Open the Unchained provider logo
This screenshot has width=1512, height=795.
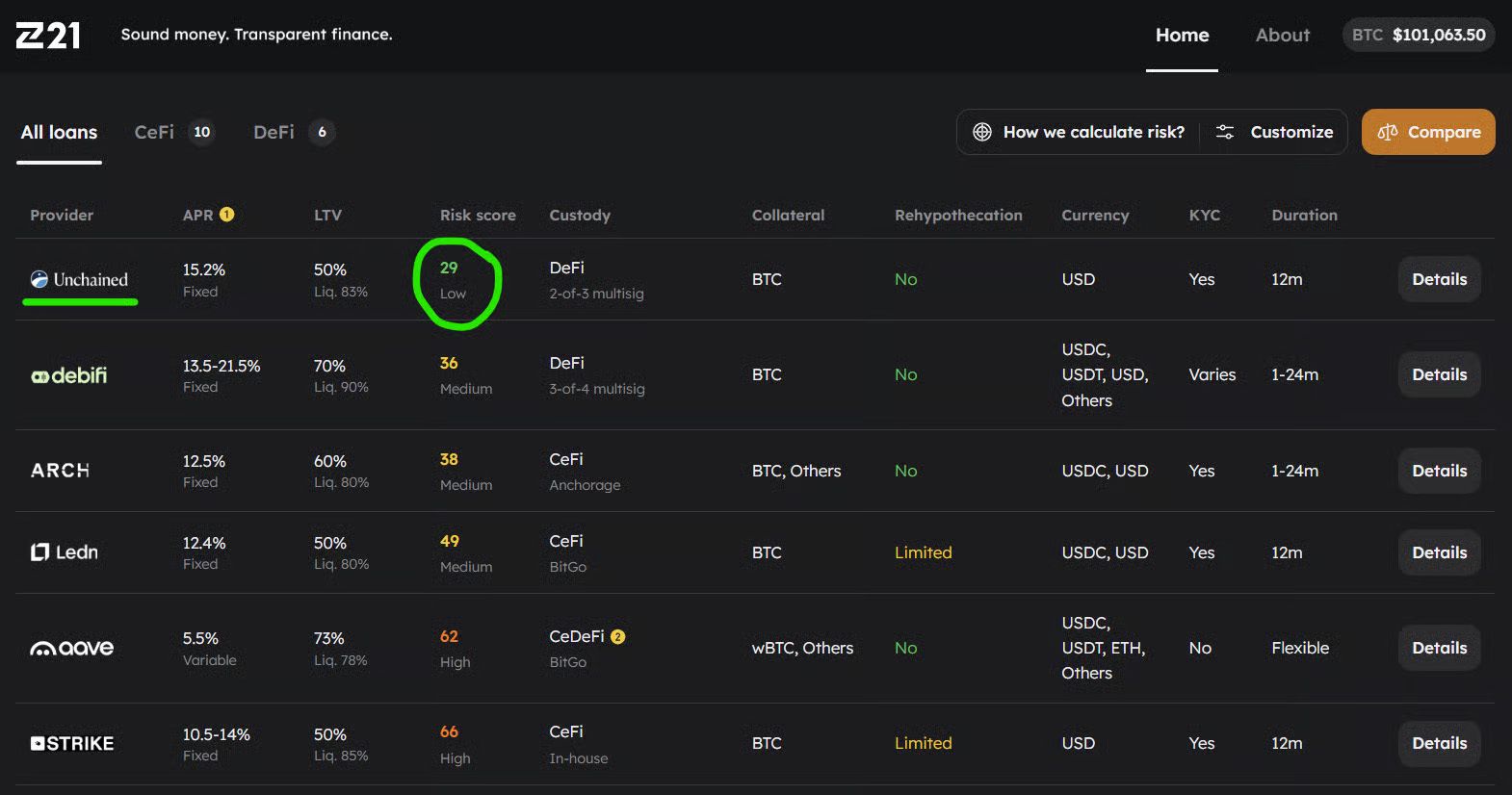coord(79,279)
